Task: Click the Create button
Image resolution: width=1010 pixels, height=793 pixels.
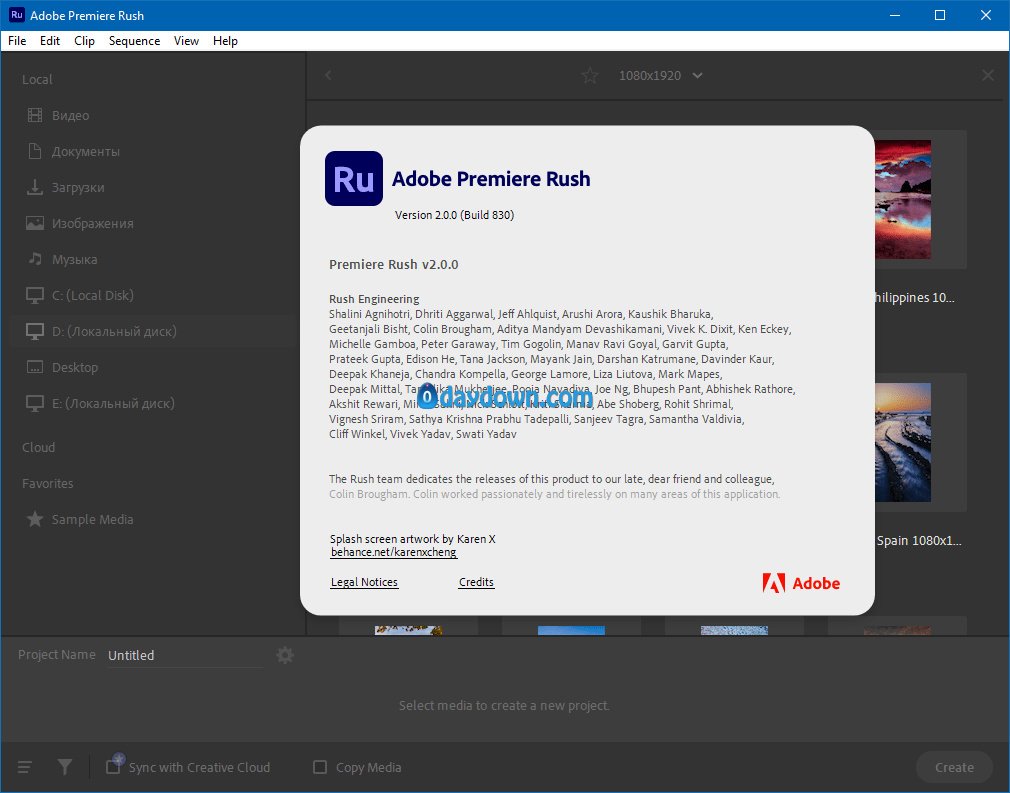Action: [954, 767]
